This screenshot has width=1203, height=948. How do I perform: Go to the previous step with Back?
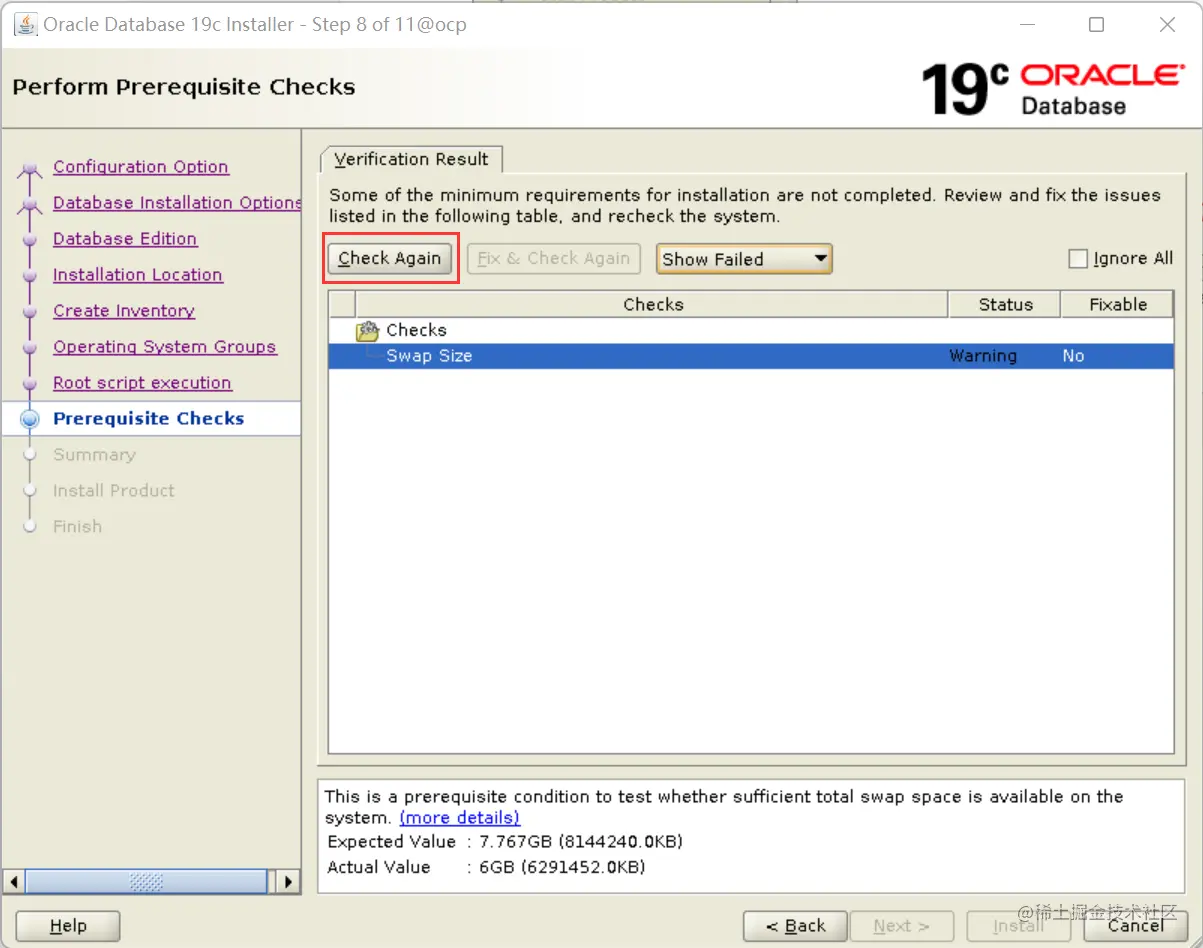pyautogui.click(x=796, y=926)
